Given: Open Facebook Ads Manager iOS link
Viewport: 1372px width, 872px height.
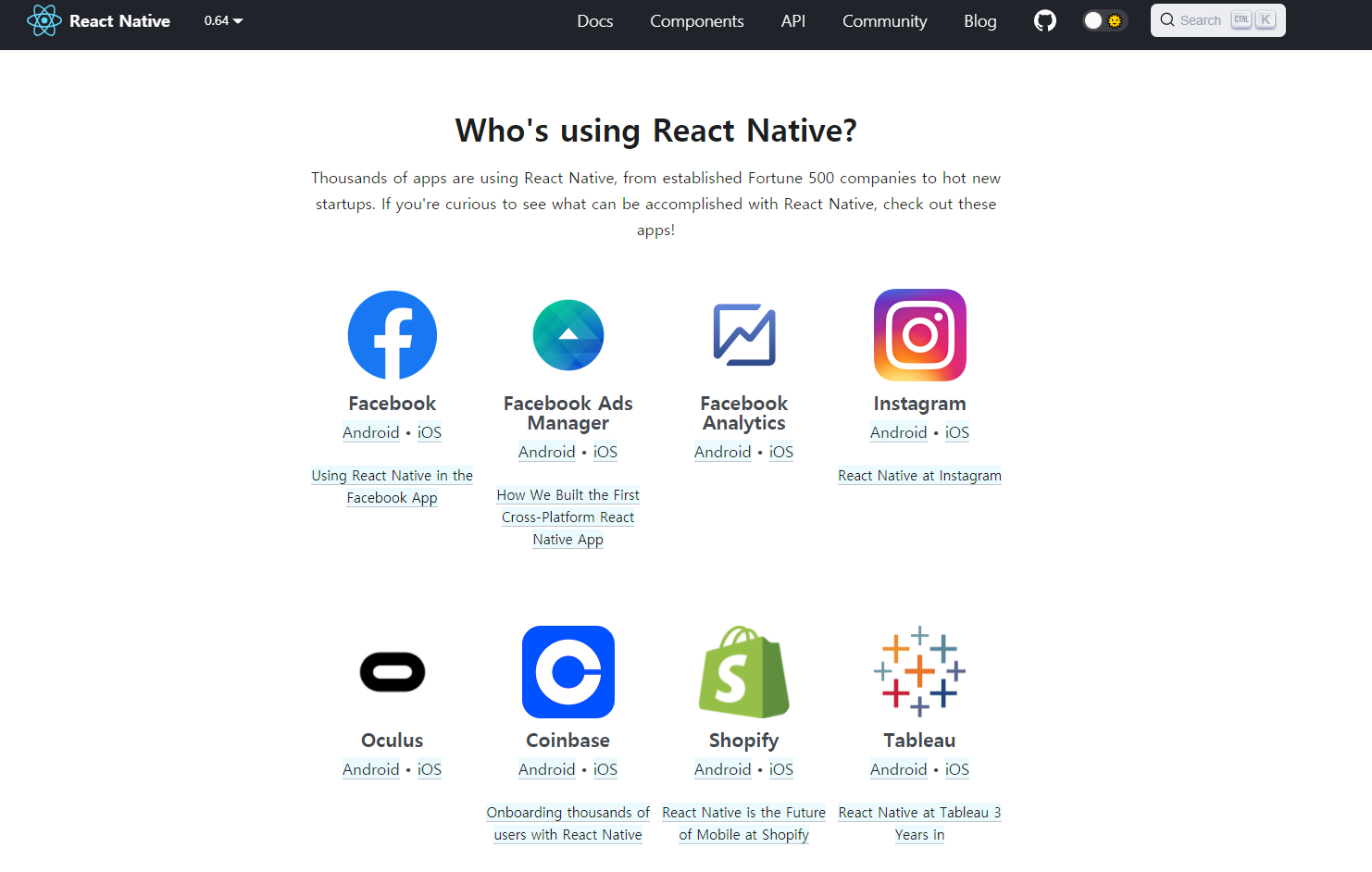Looking at the screenshot, I should pos(605,452).
